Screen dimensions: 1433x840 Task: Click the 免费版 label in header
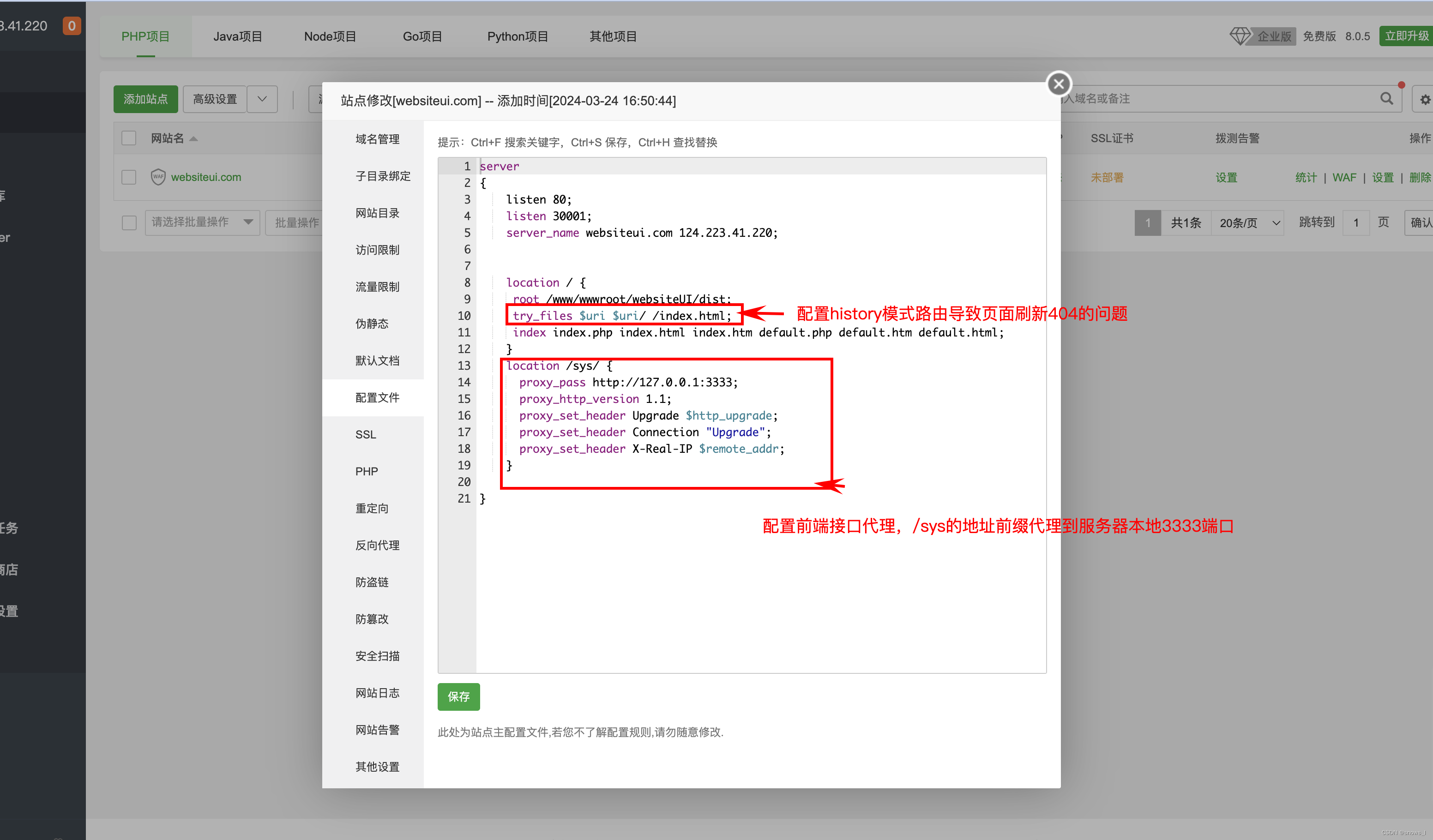click(1319, 36)
